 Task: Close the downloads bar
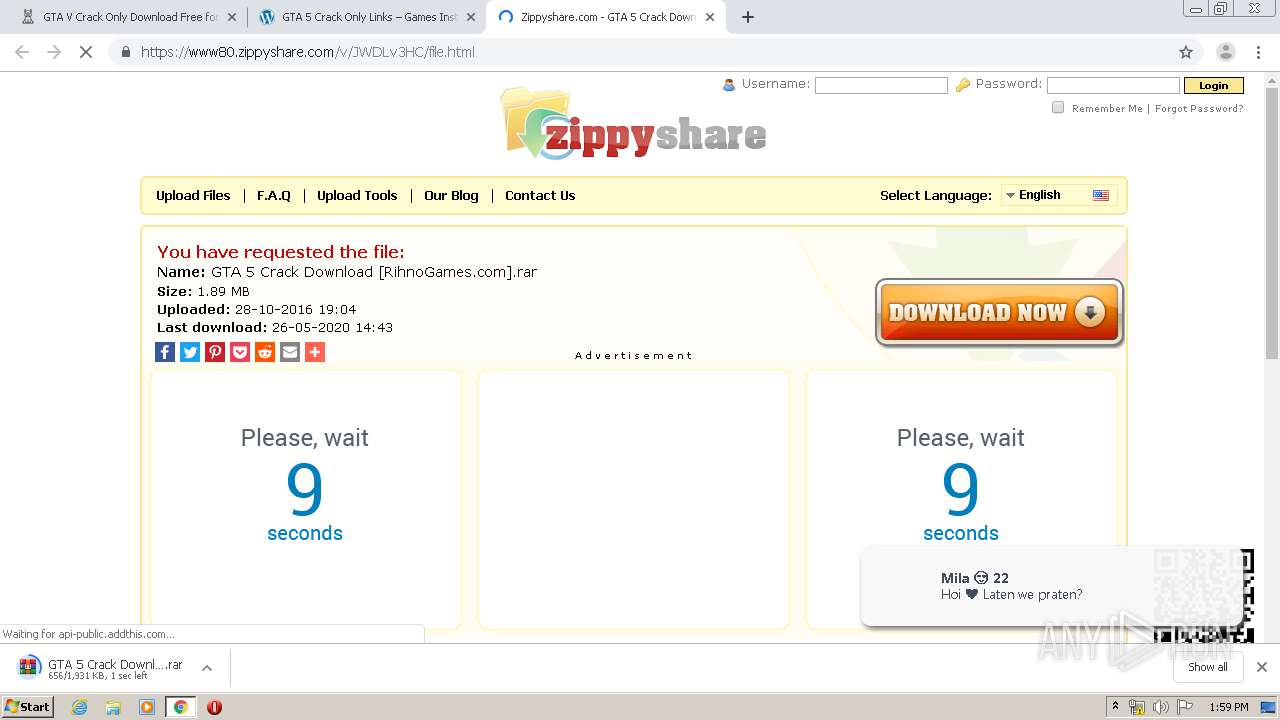pyautogui.click(x=1262, y=667)
